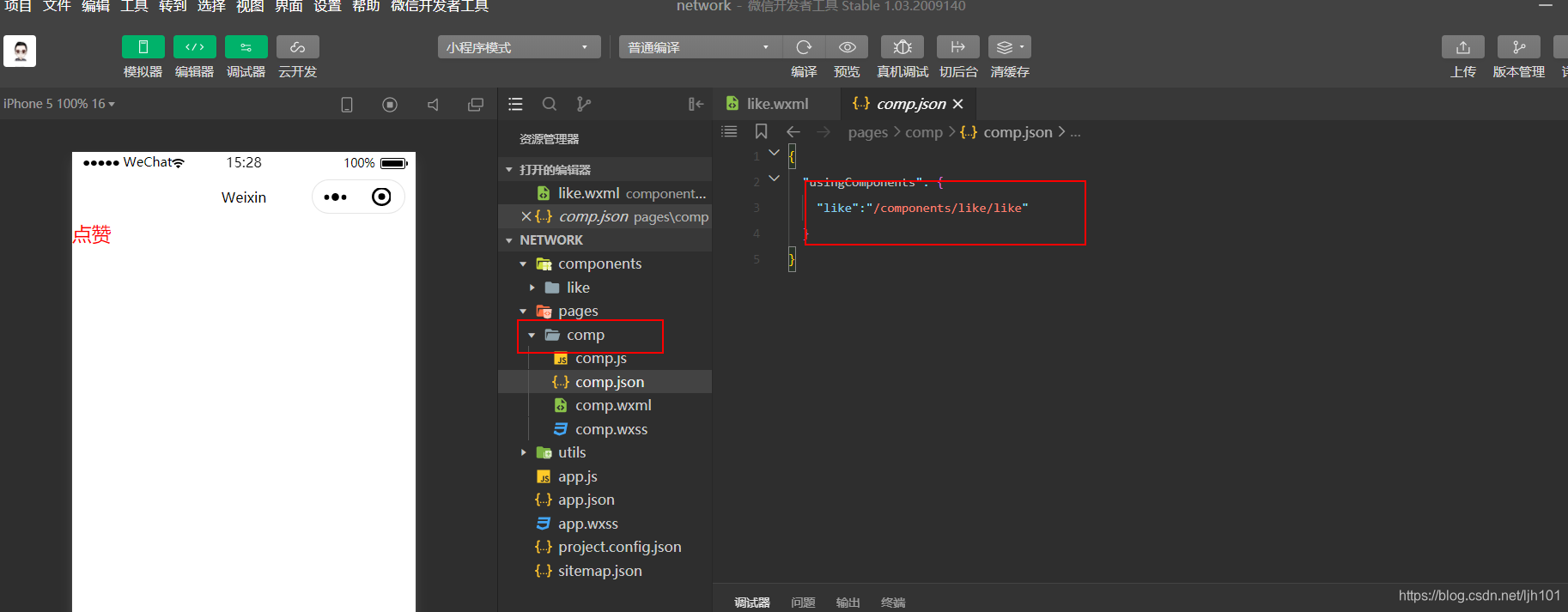Viewport: 1568px width, 612px height.
Task: Collapse the pages folder
Action: click(523, 312)
